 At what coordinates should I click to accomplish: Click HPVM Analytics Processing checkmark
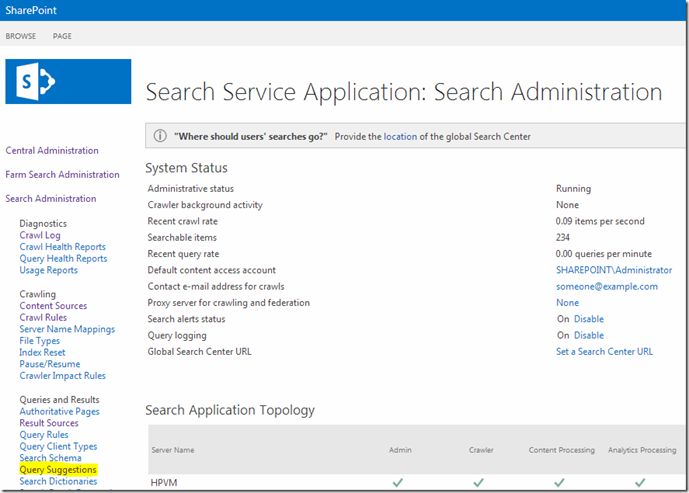[x=640, y=482]
